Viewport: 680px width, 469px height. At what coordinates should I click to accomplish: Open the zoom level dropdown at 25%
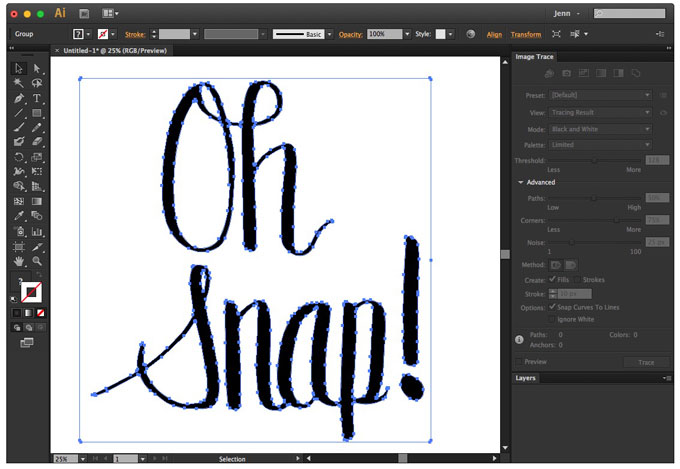(x=82, y=459)
